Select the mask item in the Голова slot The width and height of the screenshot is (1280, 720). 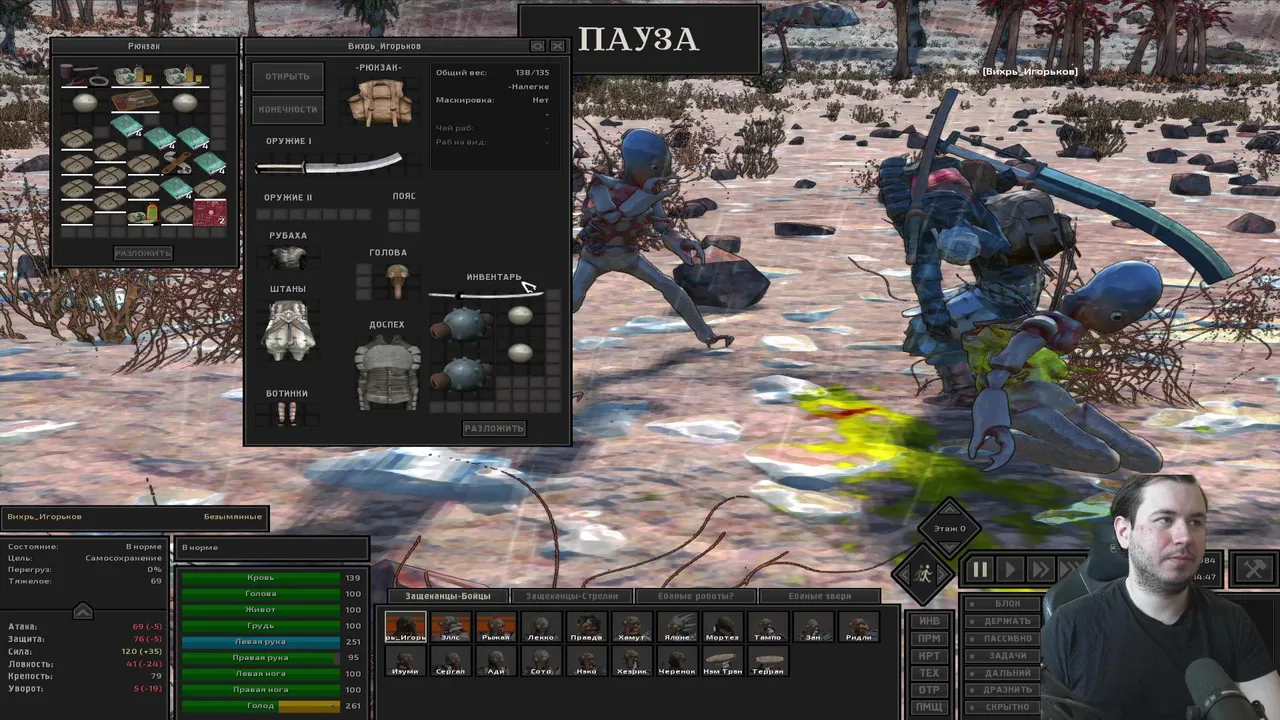pyautogui.click(x=396, y=281)
